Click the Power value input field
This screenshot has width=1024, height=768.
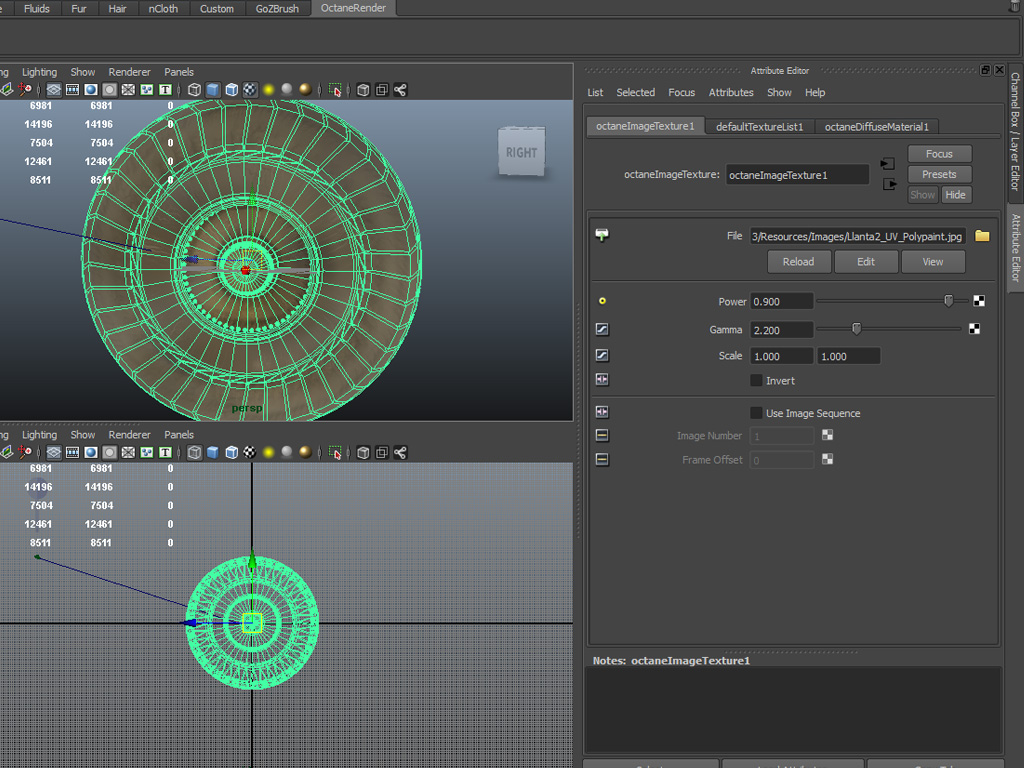click(781, 302)
